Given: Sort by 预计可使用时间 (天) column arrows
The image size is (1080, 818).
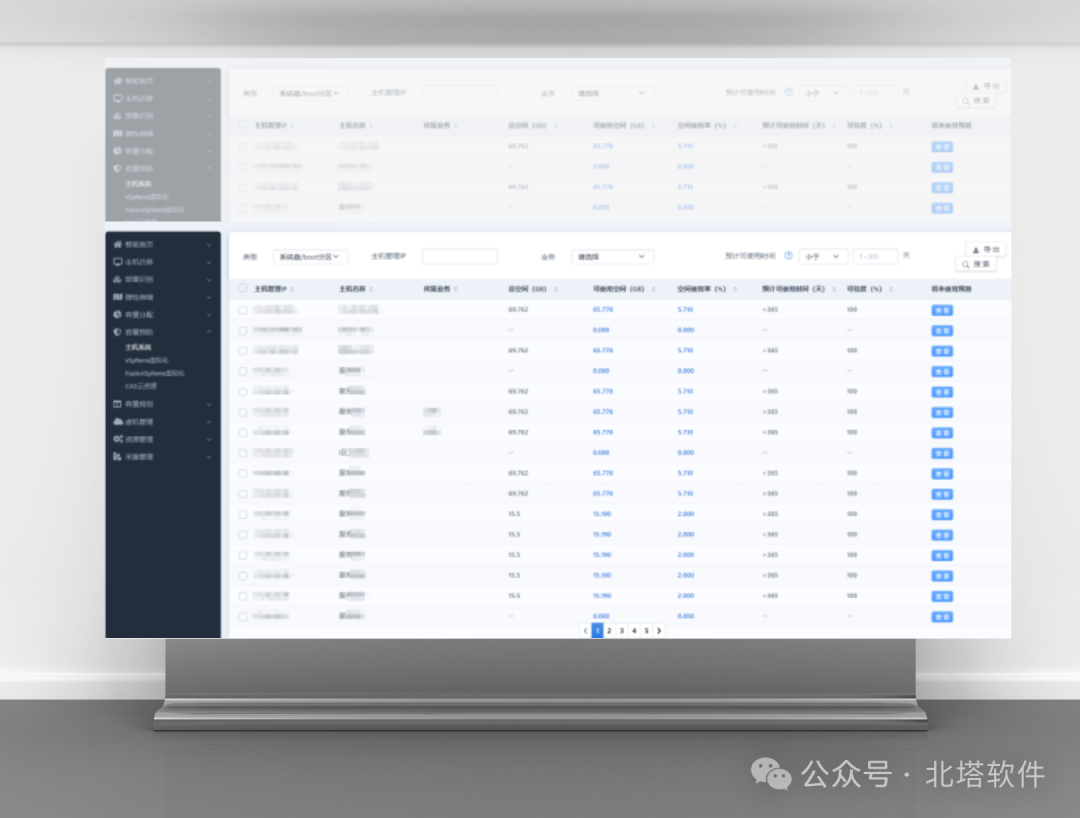Looking at the screenshot, I should coord(833,289).
